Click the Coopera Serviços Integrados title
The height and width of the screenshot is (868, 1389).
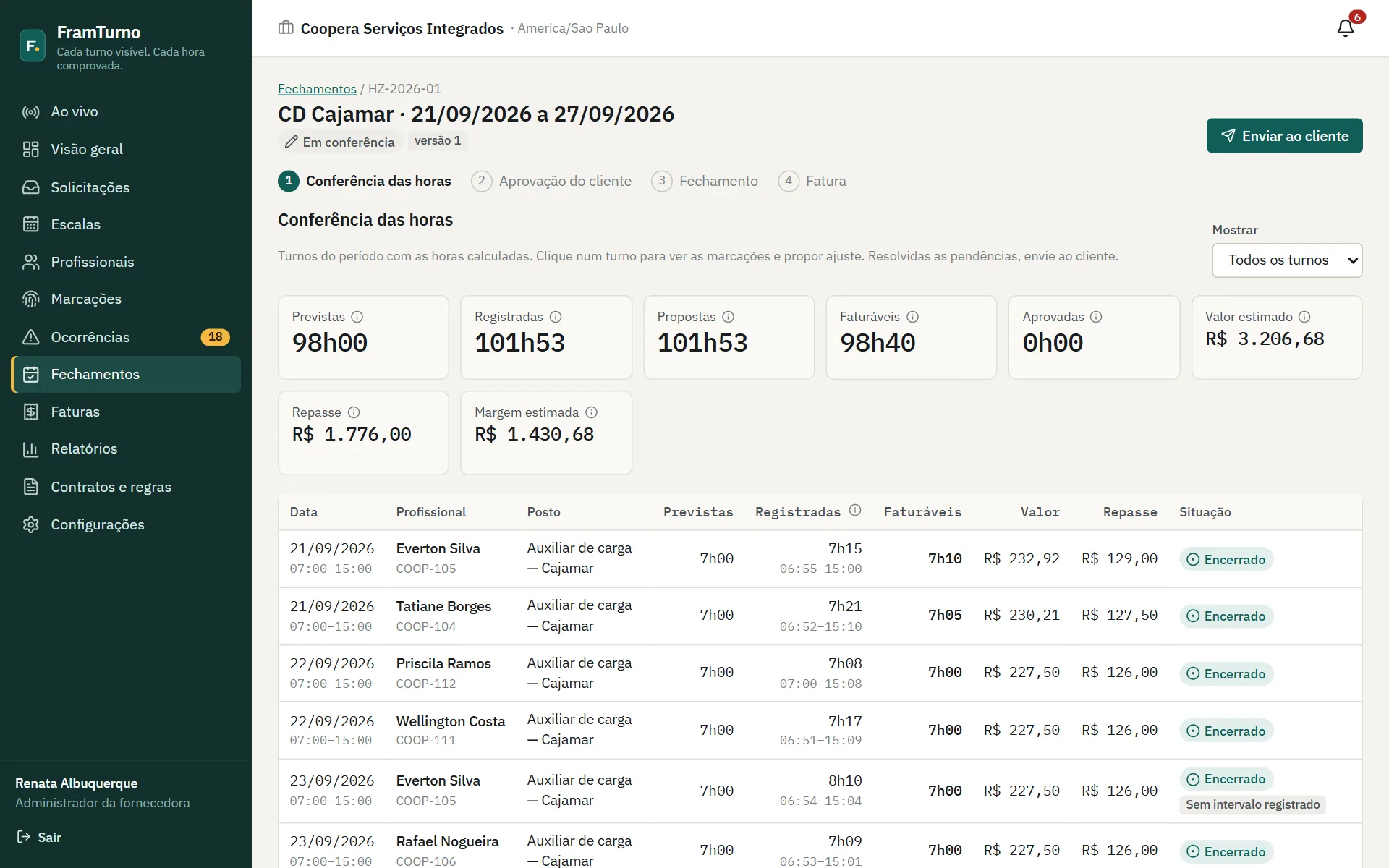[402, 28]
